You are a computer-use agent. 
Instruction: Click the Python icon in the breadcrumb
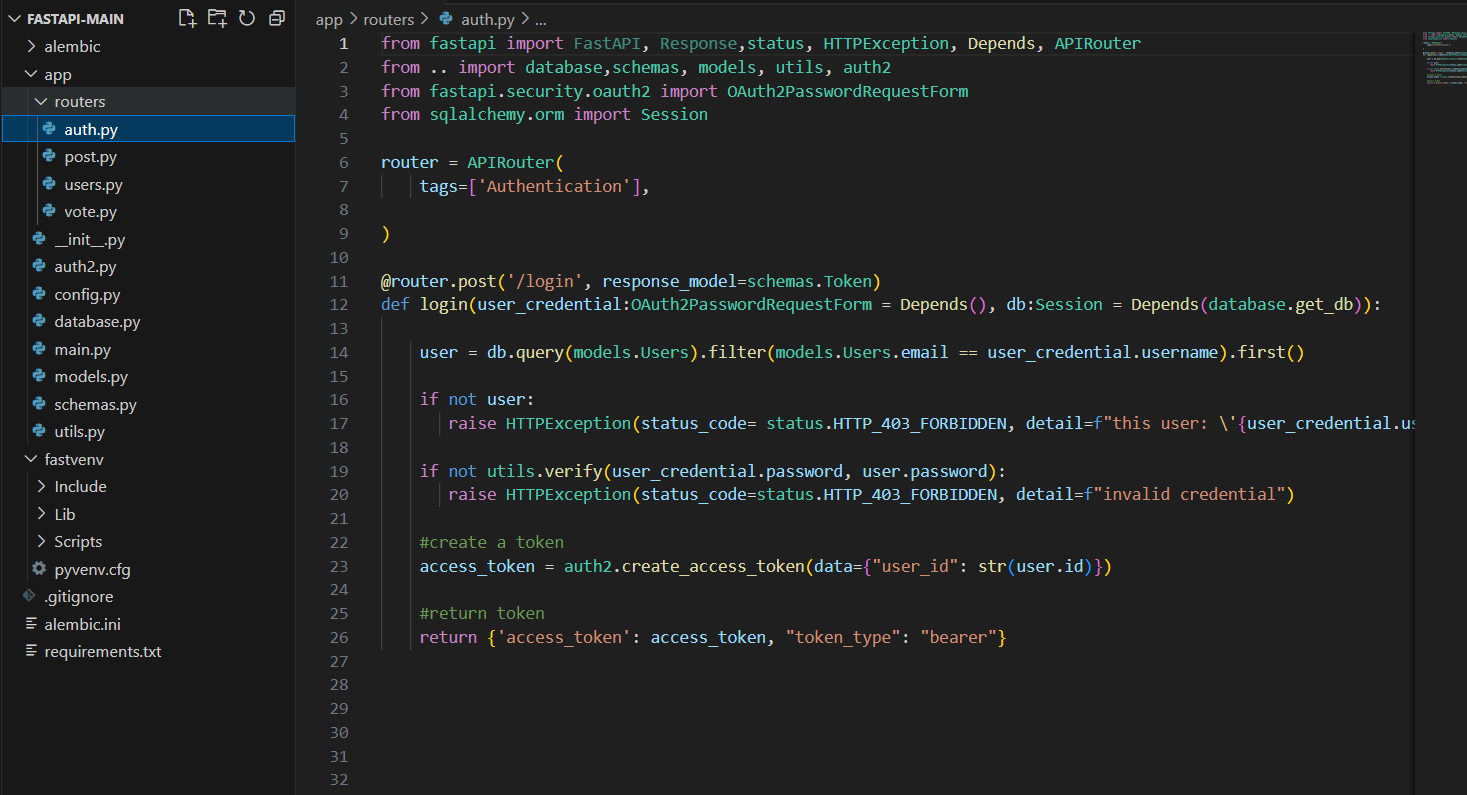446,19
